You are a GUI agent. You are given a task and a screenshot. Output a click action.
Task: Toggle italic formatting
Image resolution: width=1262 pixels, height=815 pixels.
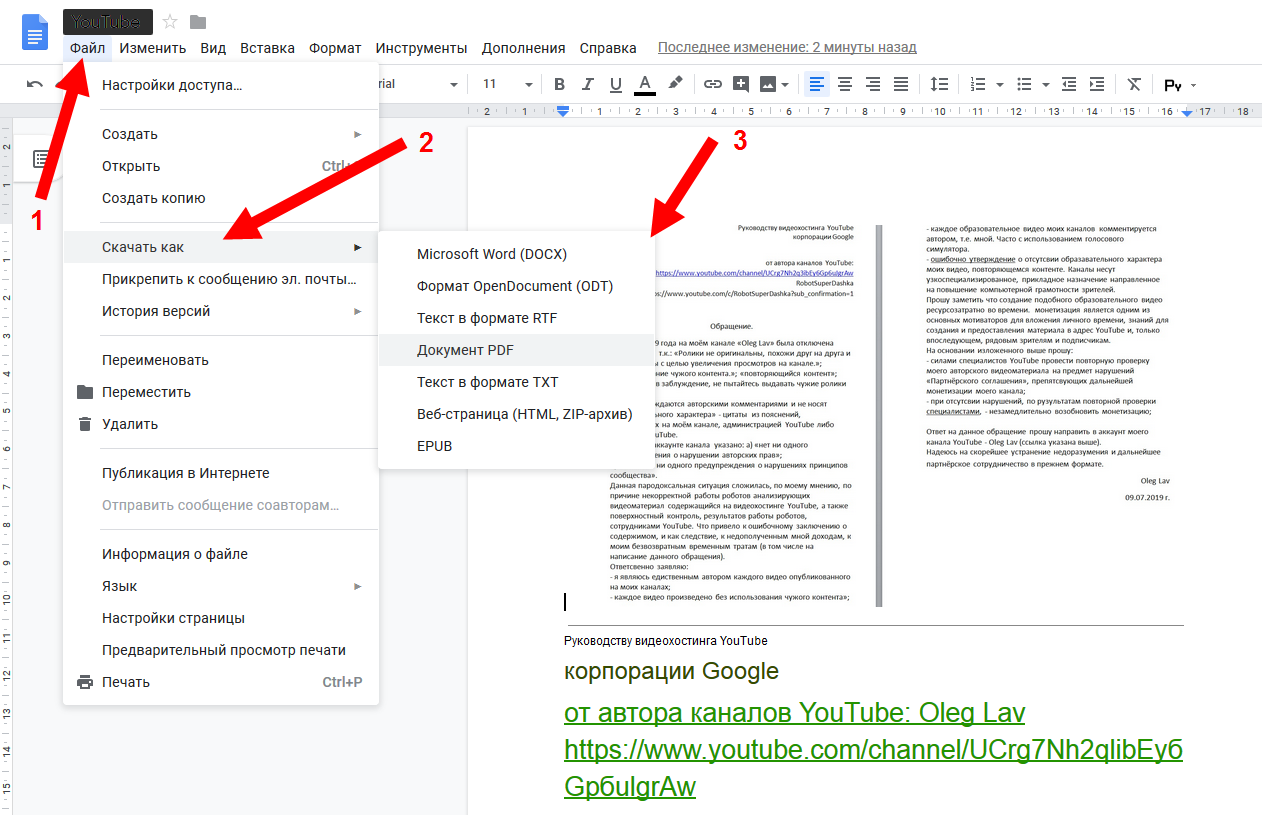[588, 84]
